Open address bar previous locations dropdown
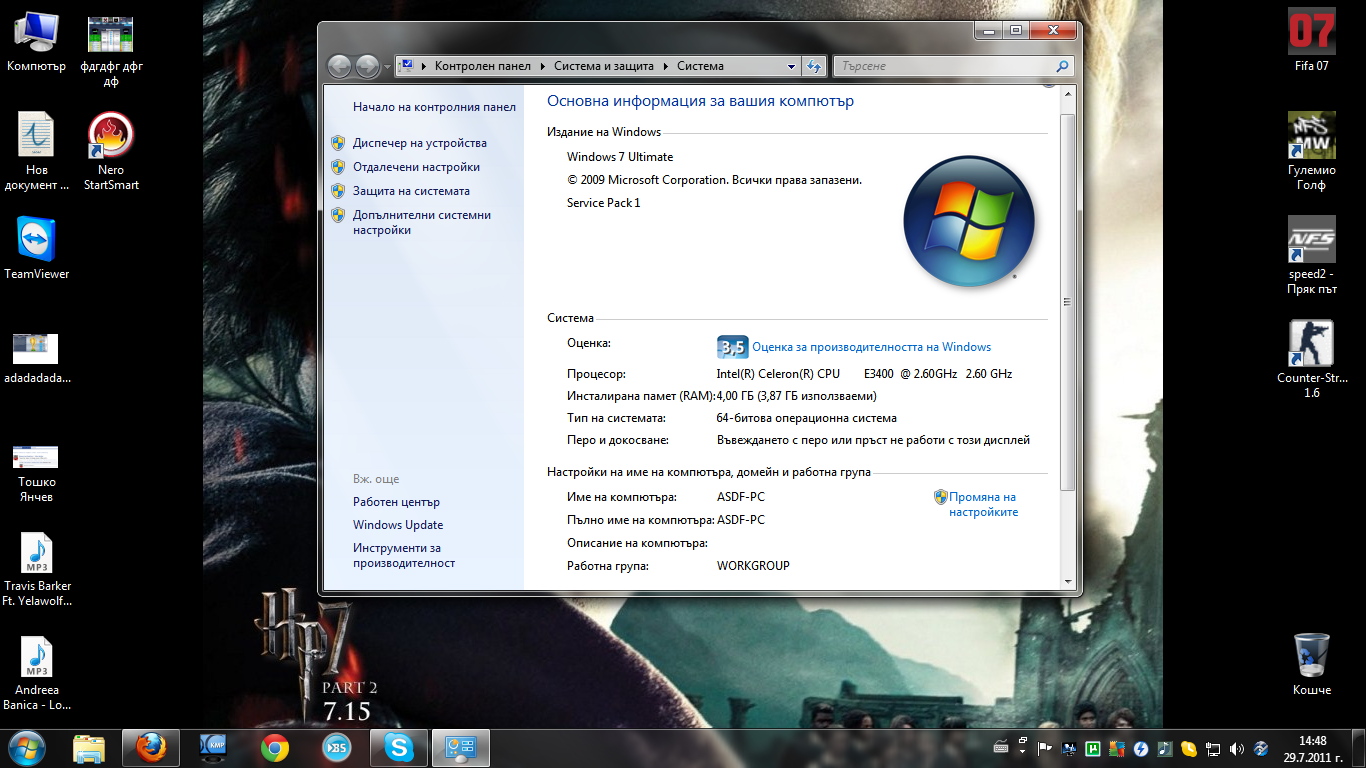1366x768 pixels. point(791,66)
